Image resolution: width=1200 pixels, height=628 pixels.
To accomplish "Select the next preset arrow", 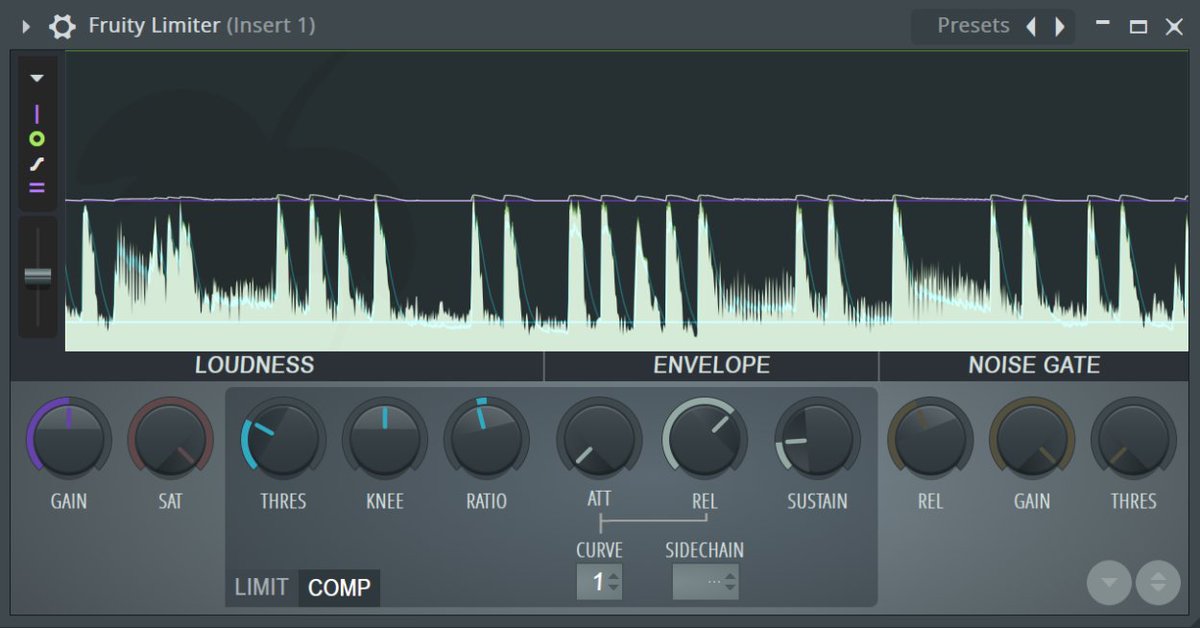I will (1059, 27).
